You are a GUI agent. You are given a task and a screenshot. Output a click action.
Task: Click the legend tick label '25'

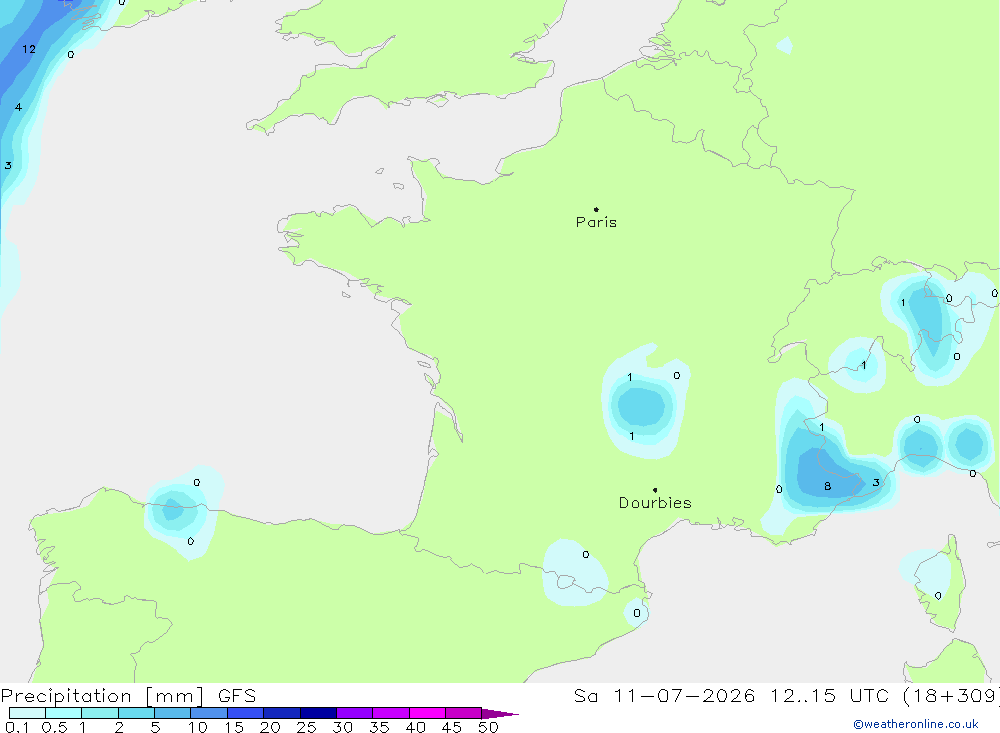(x=306, y=727)
